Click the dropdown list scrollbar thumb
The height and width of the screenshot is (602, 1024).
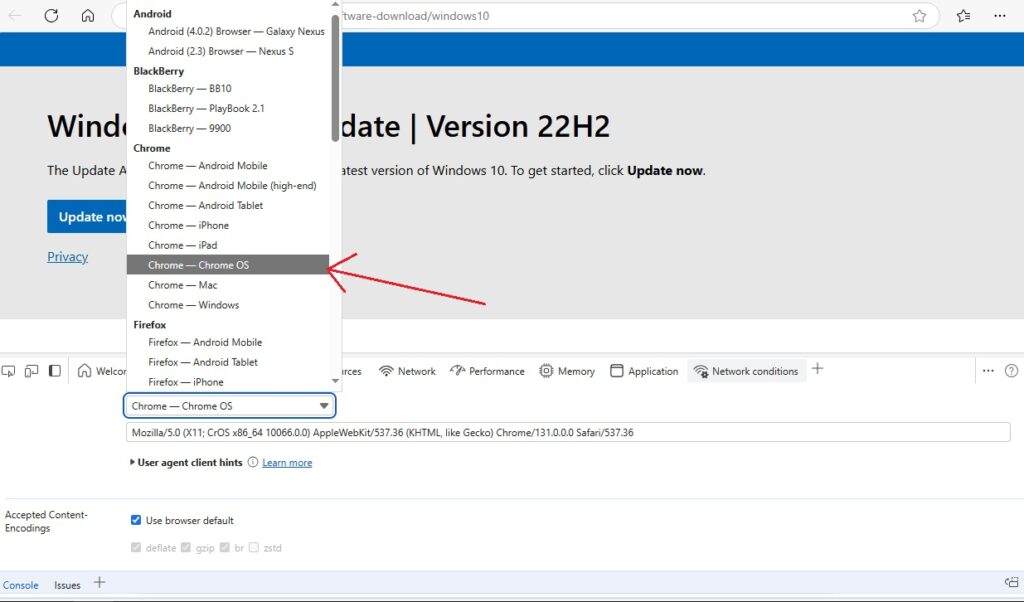coord(335,77)
